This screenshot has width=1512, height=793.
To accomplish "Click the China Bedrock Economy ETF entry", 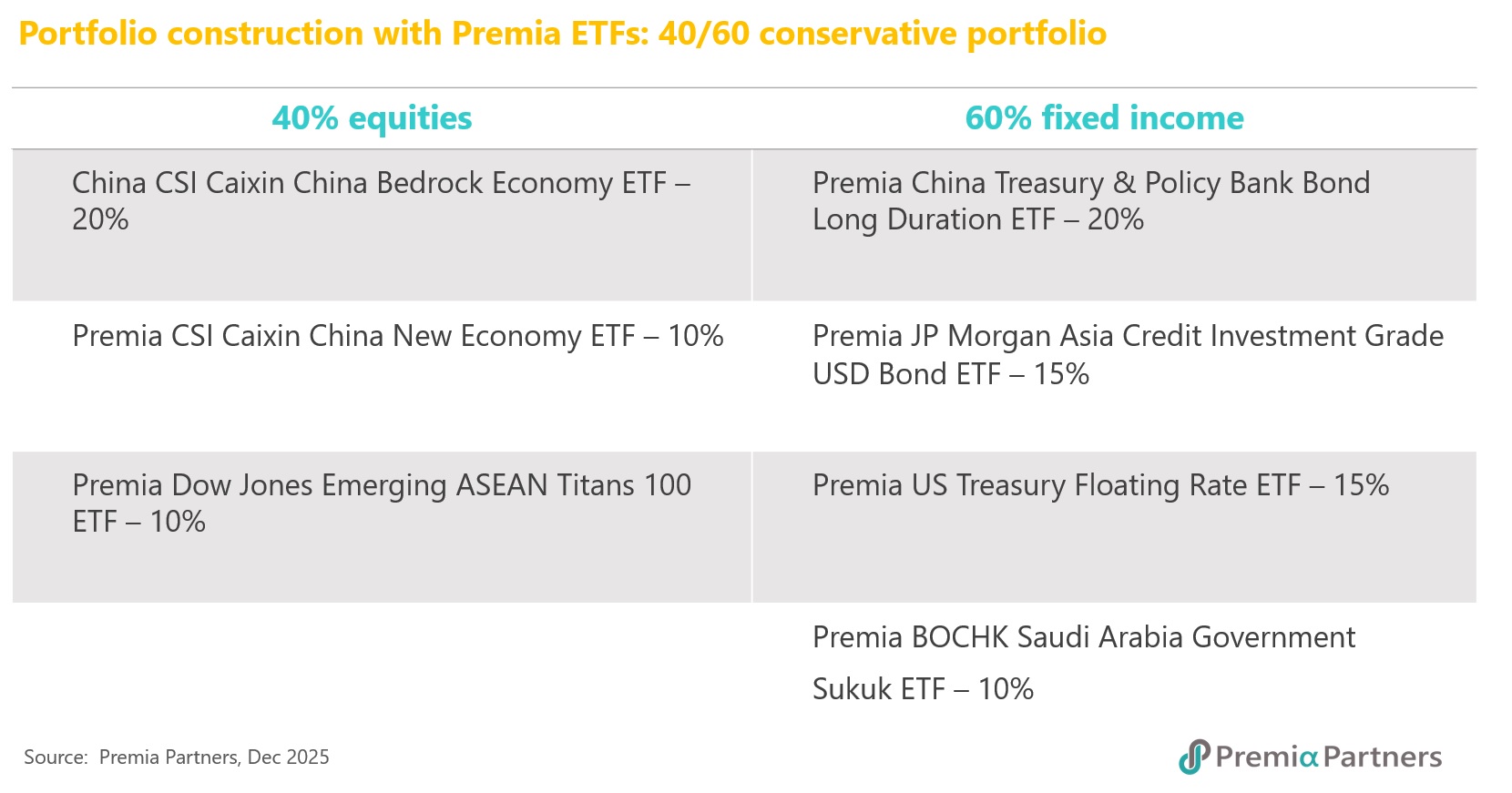I will point(381,183).
